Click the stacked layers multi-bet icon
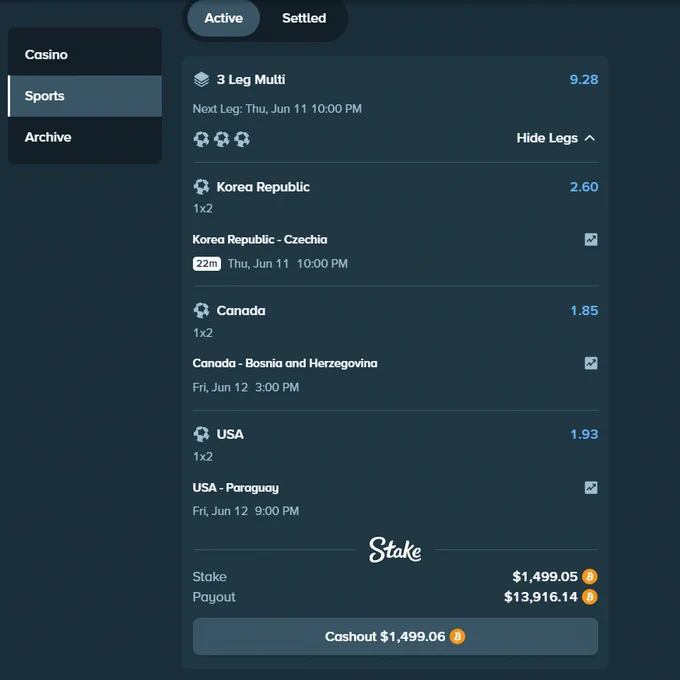The image size is (680, 680). [201, 79]
